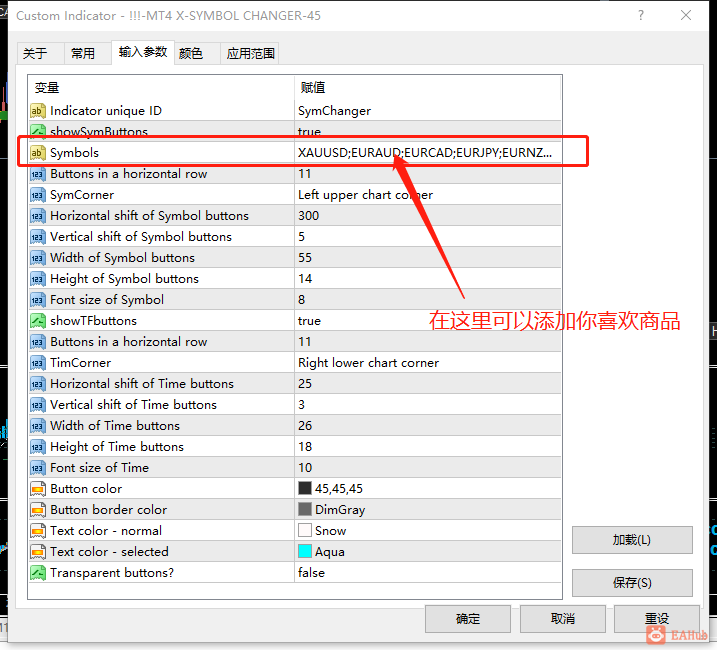Edit the Indicator unique ID value SymChanger
The height and width of the screenshot is (650, 717).
click(x=428, y=111)
